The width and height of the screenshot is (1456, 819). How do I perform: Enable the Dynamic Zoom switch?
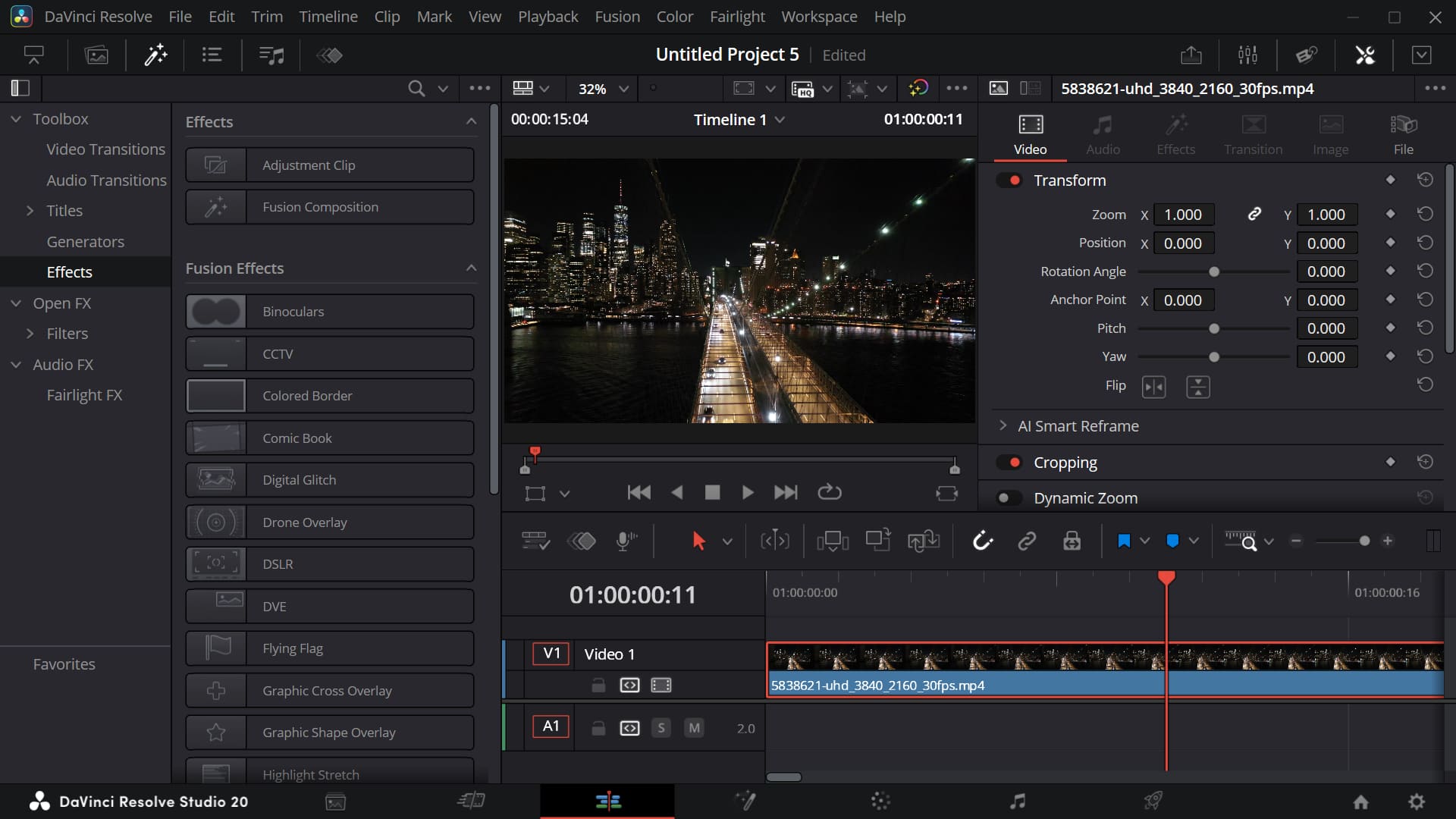coord(1009,498)
